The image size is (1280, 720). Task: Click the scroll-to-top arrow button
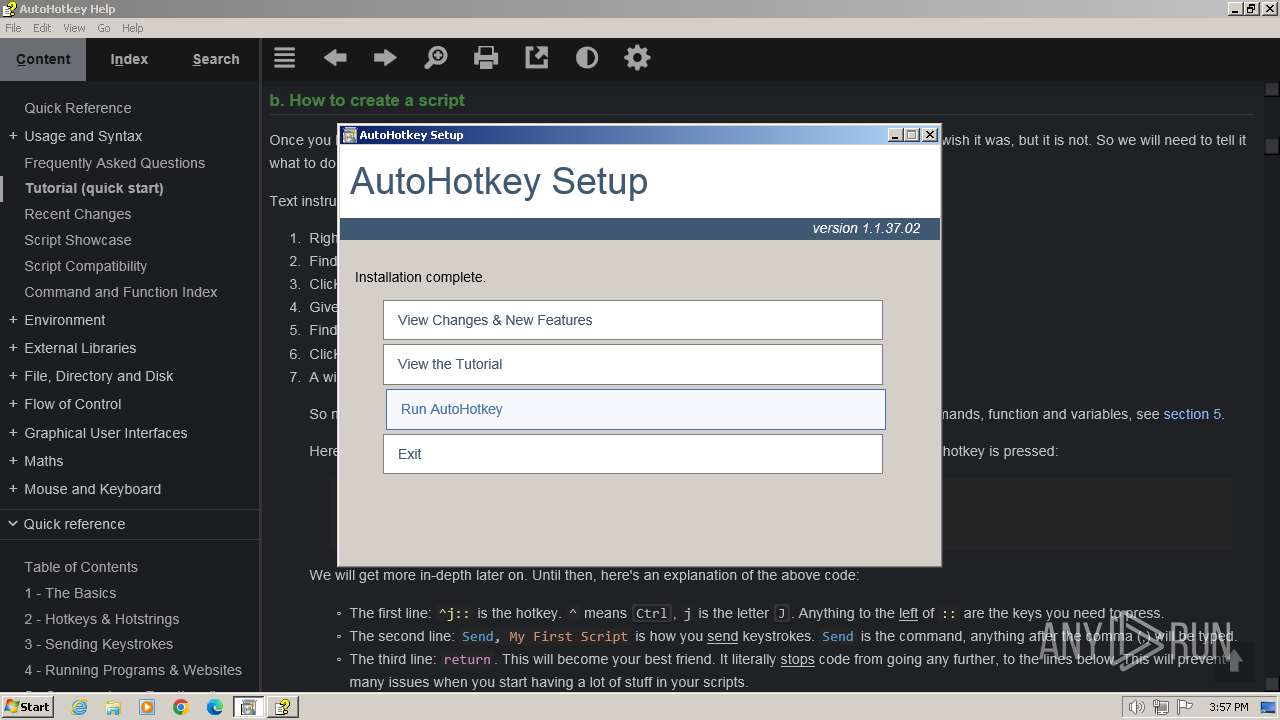(x=1233, y=661)
